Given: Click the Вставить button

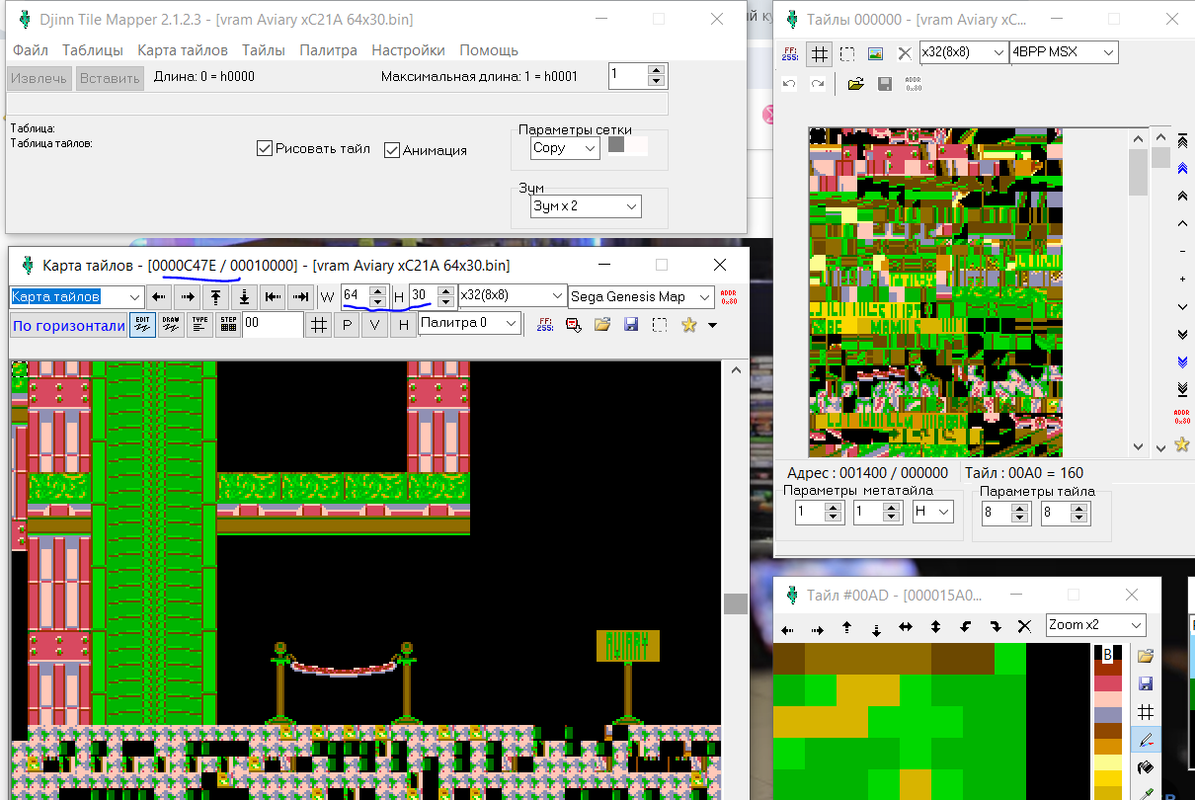Looking at the screenshot, I should pos(110,78).
